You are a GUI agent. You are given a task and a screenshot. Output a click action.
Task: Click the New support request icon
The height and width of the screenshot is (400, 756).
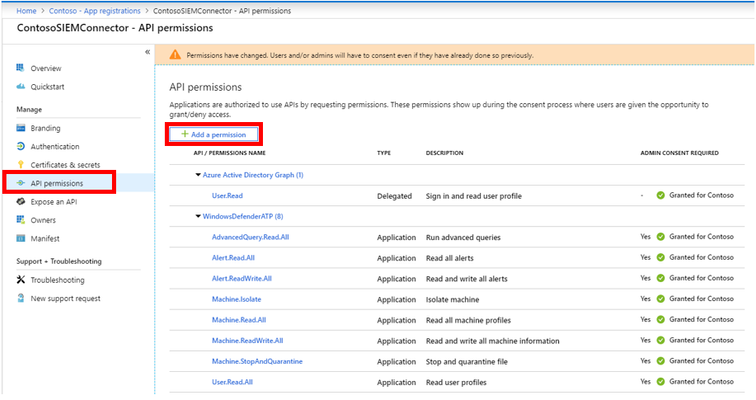click(20, 298)
